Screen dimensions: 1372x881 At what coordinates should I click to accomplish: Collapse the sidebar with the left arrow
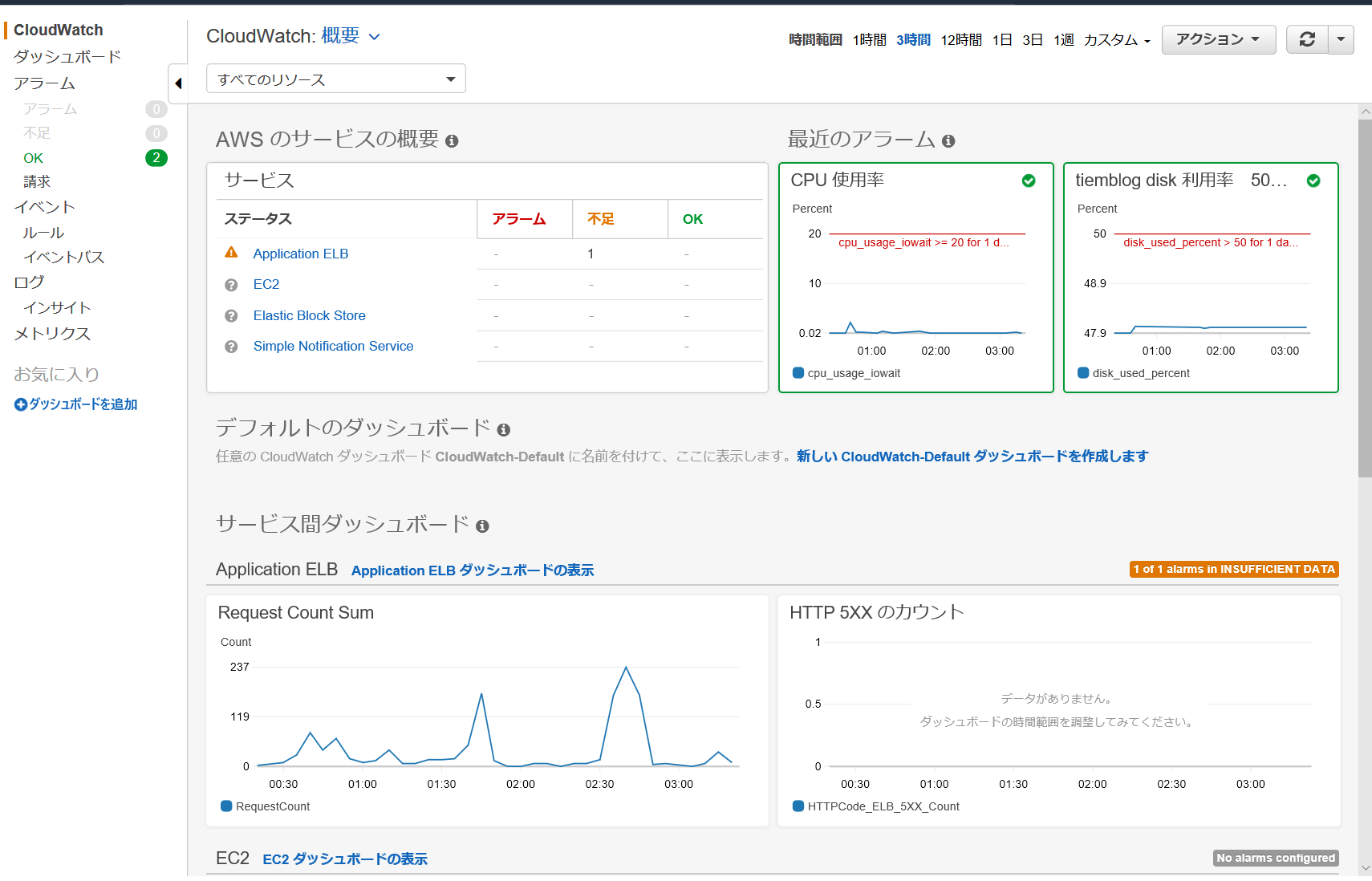178,83
